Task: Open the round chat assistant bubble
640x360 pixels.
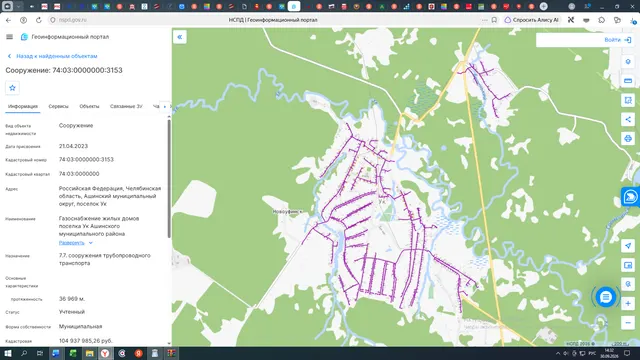Action: pos(606,297)
